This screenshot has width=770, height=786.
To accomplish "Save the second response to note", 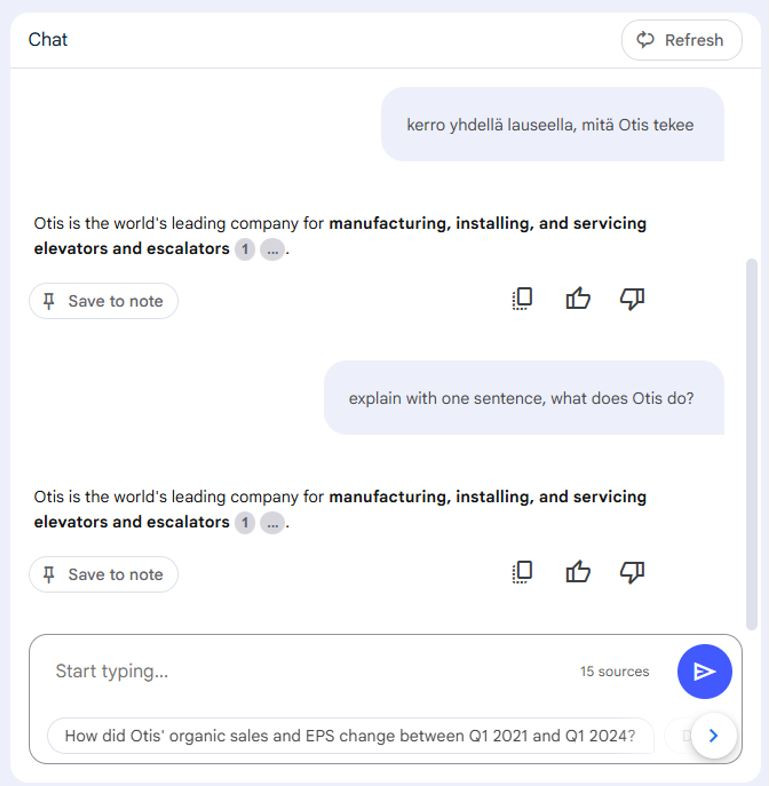I will point(104,574).
